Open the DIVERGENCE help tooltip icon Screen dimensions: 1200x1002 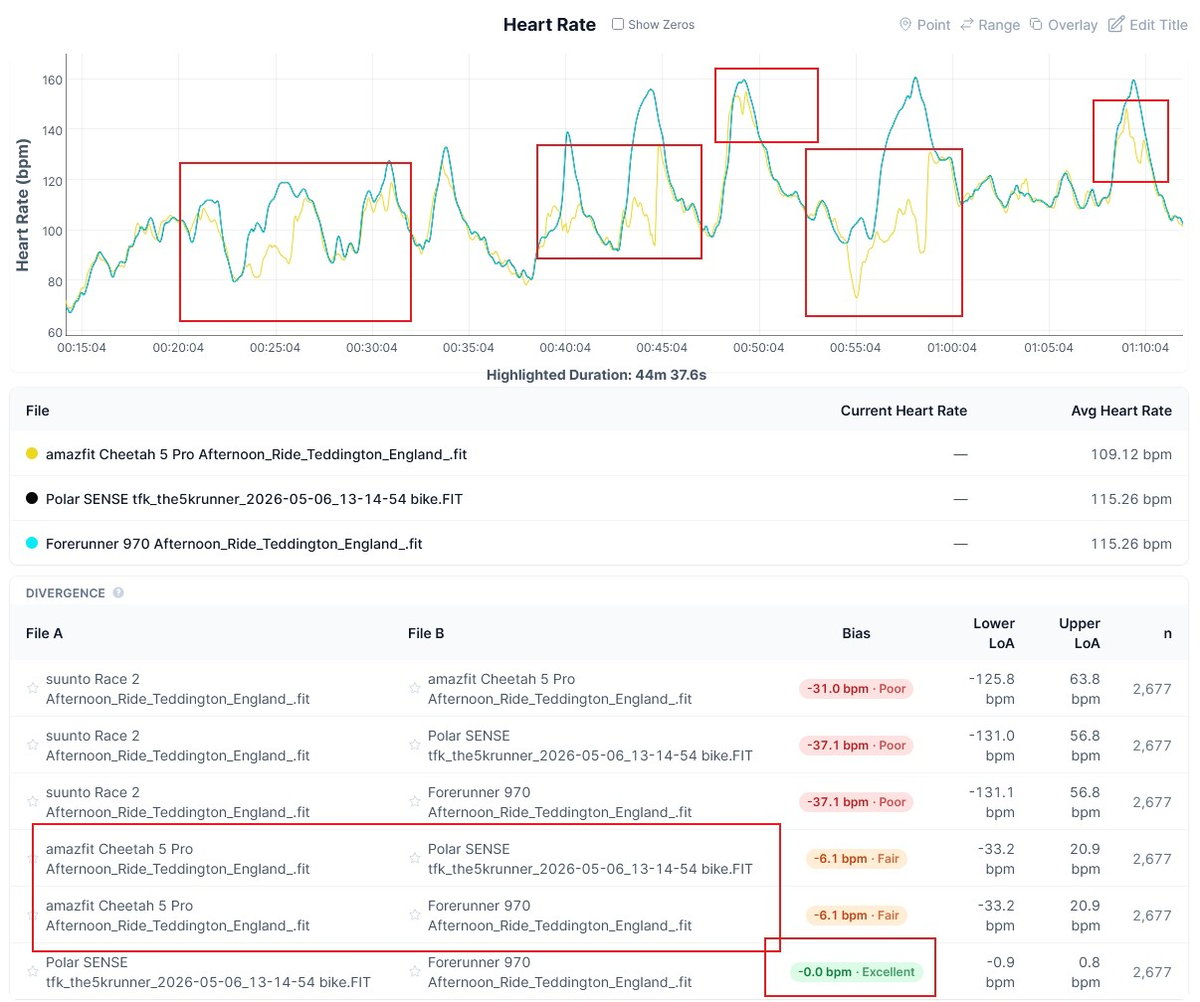(x=118, y=593)
